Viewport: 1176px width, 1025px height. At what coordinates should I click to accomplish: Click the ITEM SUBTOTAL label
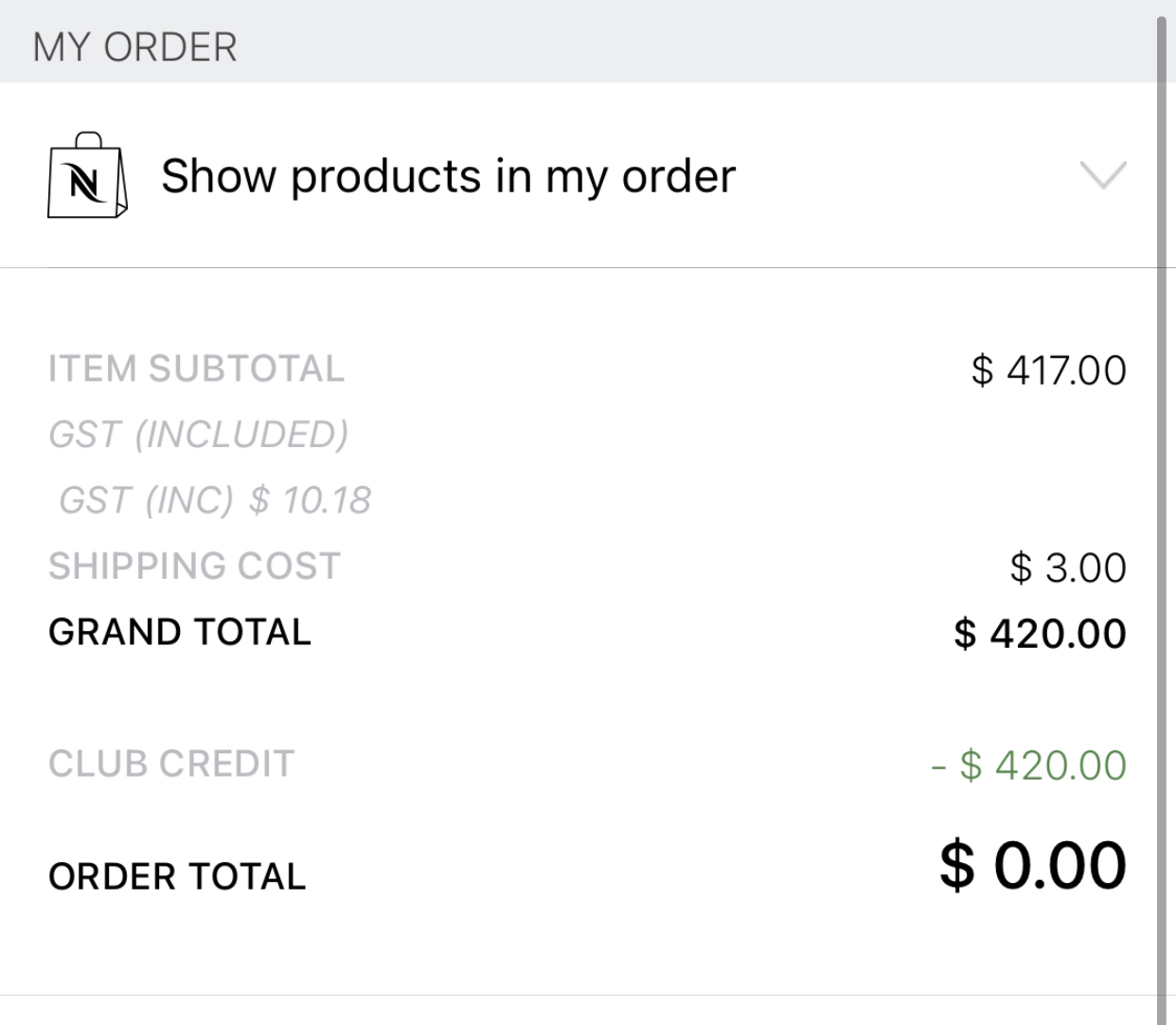point(196,369)
